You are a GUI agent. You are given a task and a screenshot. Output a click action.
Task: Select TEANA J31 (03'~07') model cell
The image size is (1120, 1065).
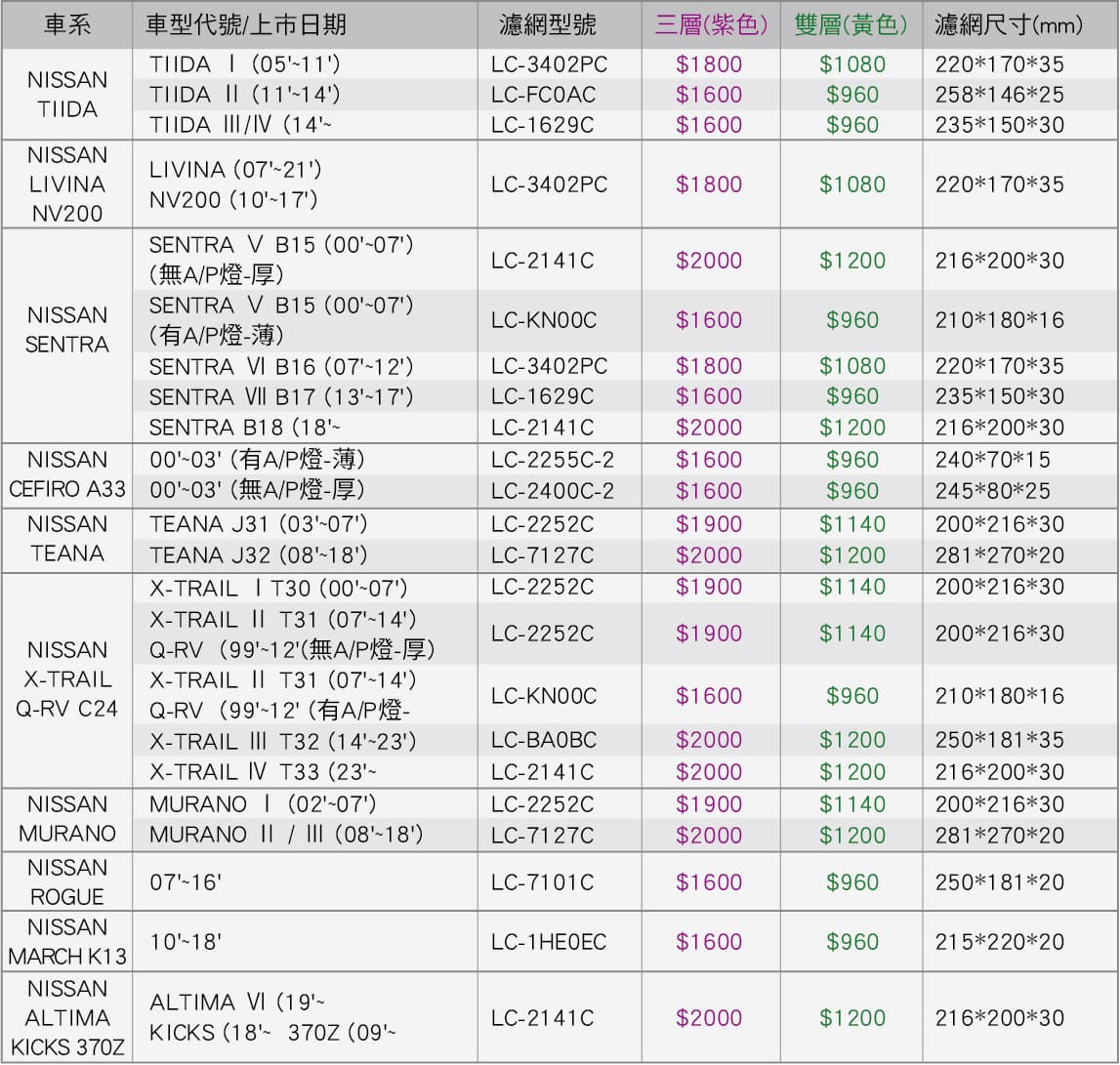305,524
